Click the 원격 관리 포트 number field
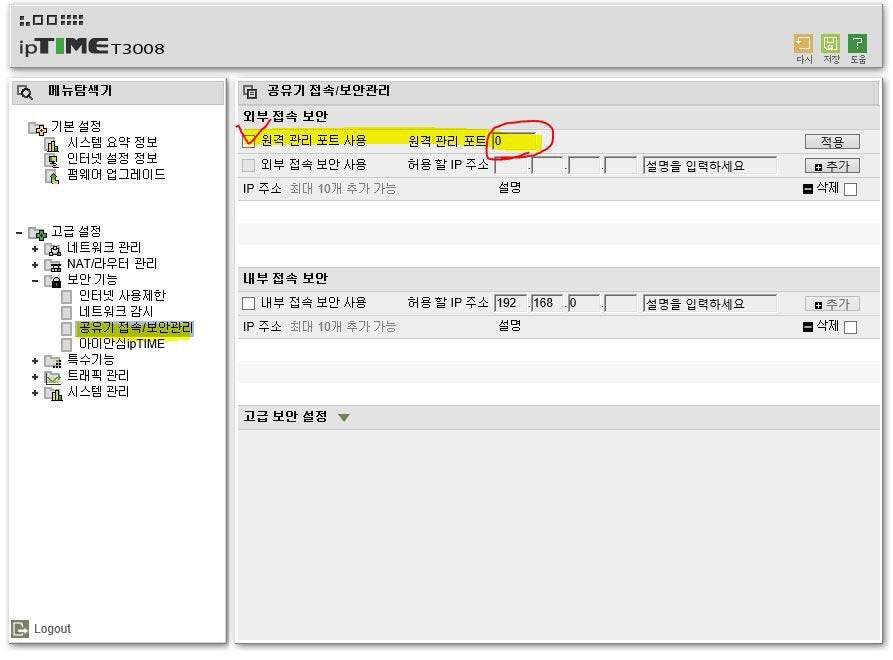 [x=514, y=141]
